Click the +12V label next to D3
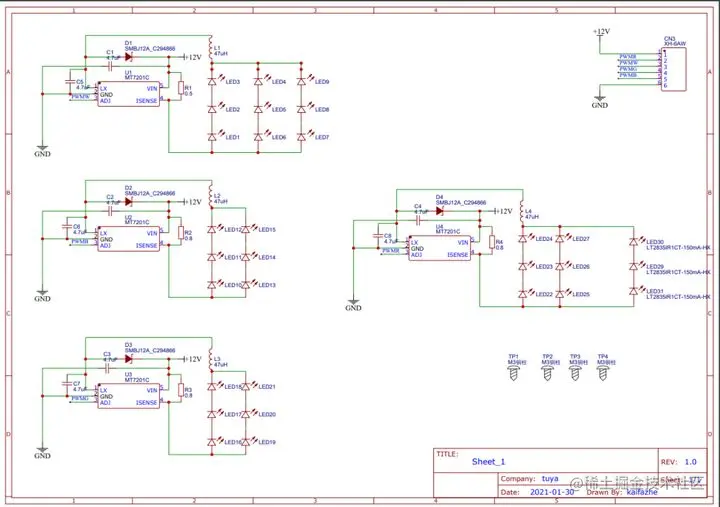720x507 pixels. click(x=192, y=359)
